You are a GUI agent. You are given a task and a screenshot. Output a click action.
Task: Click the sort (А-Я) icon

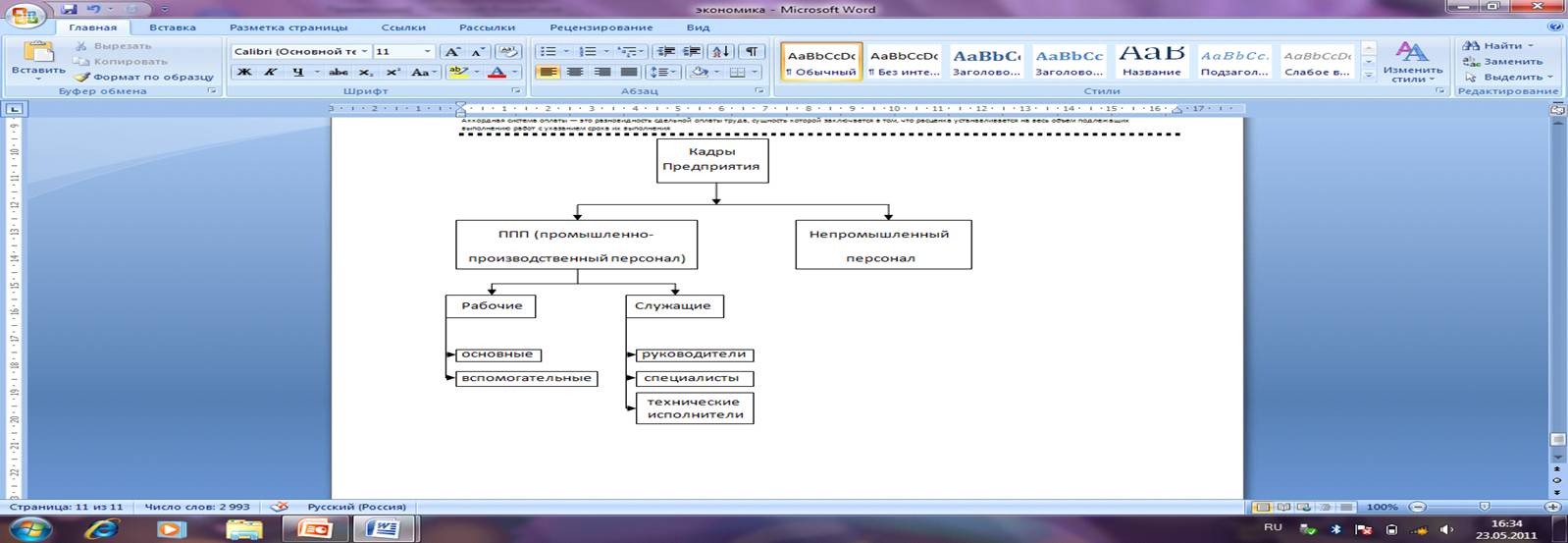(720, 51)
